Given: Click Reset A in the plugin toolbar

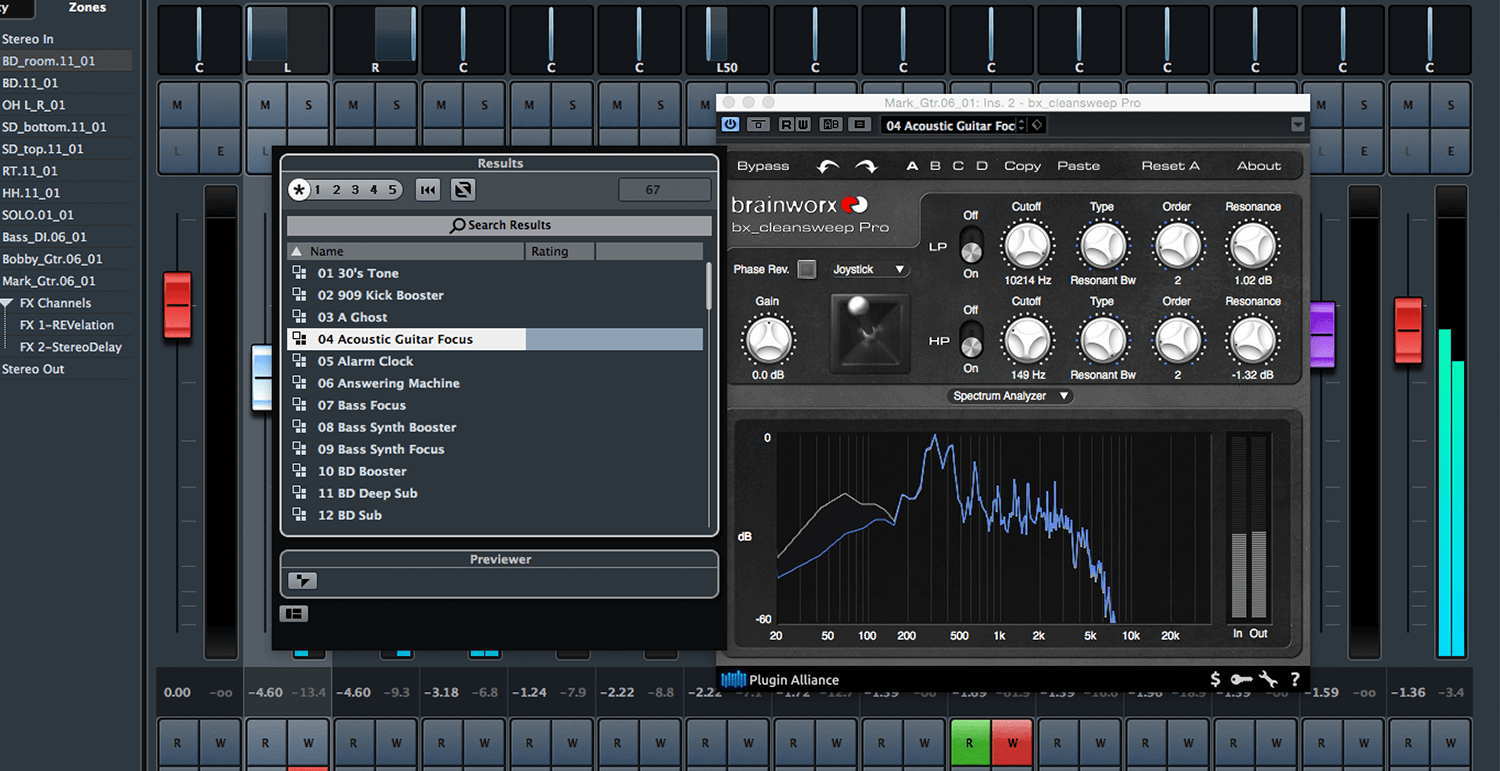Looking at the screenshot, I should click(1170, 166).
